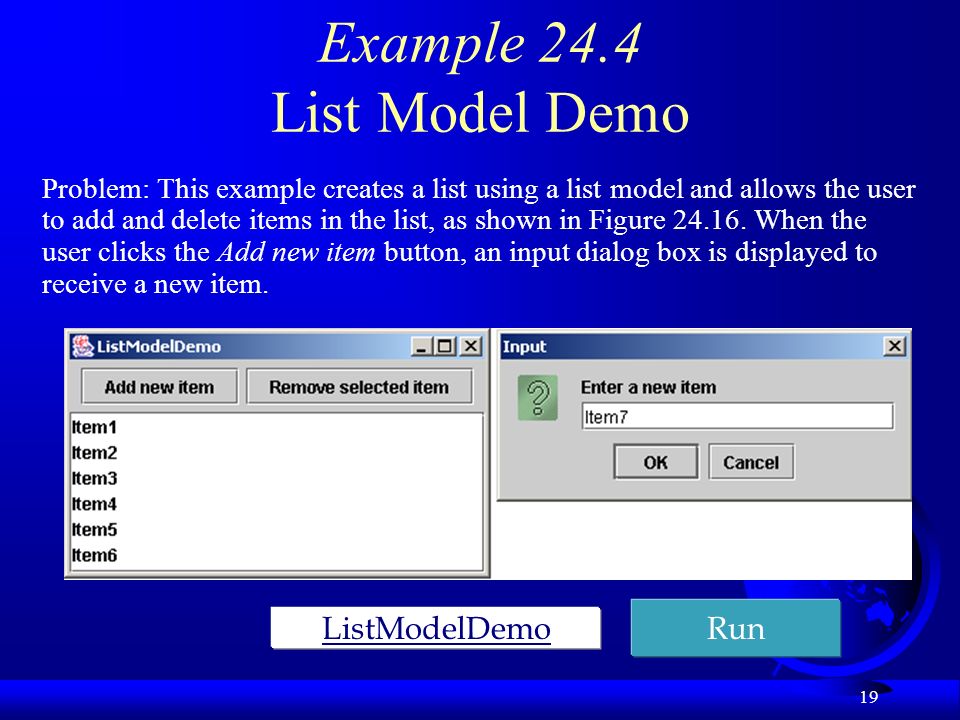Select Item2 in the list
This screenshot has width=960, height=720.
277,452
